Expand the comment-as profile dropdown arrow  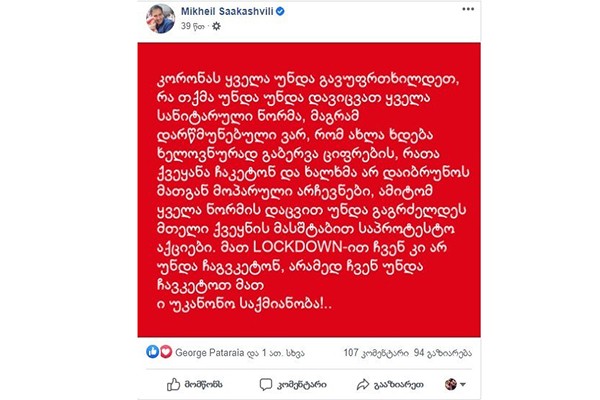click(x=463, y=384)
